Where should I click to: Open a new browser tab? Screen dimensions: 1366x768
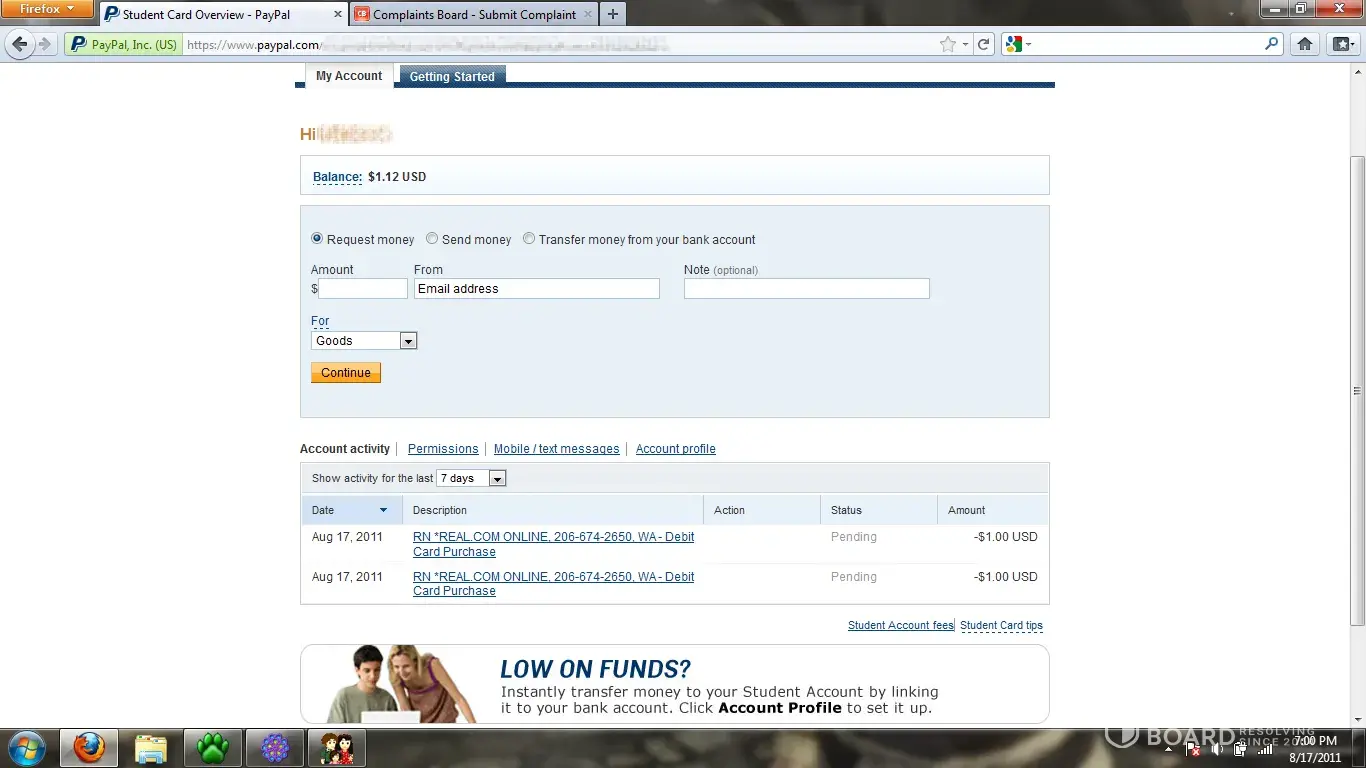coord(612,14)
